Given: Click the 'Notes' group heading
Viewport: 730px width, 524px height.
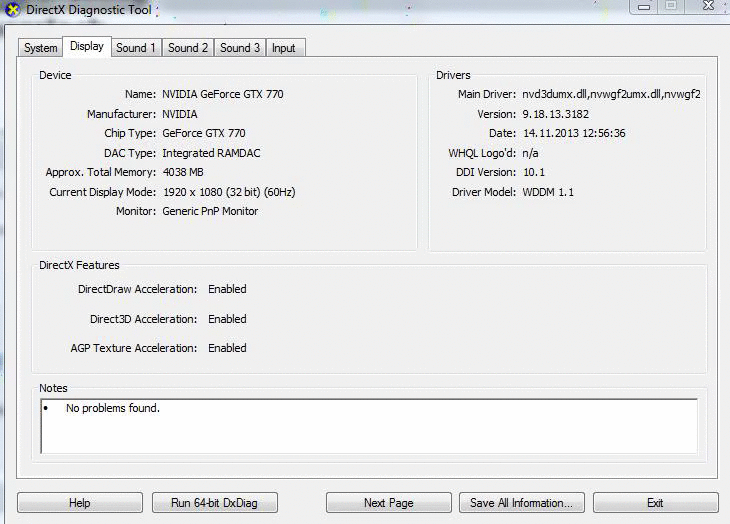Looking at the screenshot, I should 53,388.
